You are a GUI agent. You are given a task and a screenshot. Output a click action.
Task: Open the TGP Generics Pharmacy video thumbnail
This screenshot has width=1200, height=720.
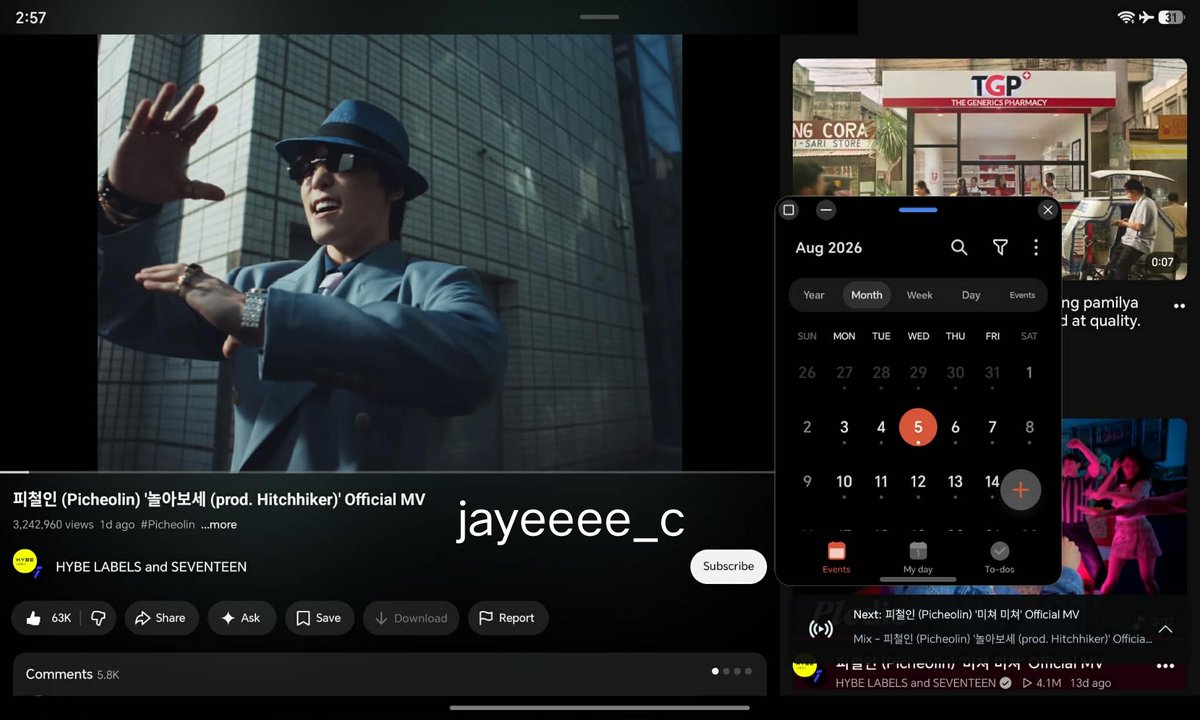990,169
